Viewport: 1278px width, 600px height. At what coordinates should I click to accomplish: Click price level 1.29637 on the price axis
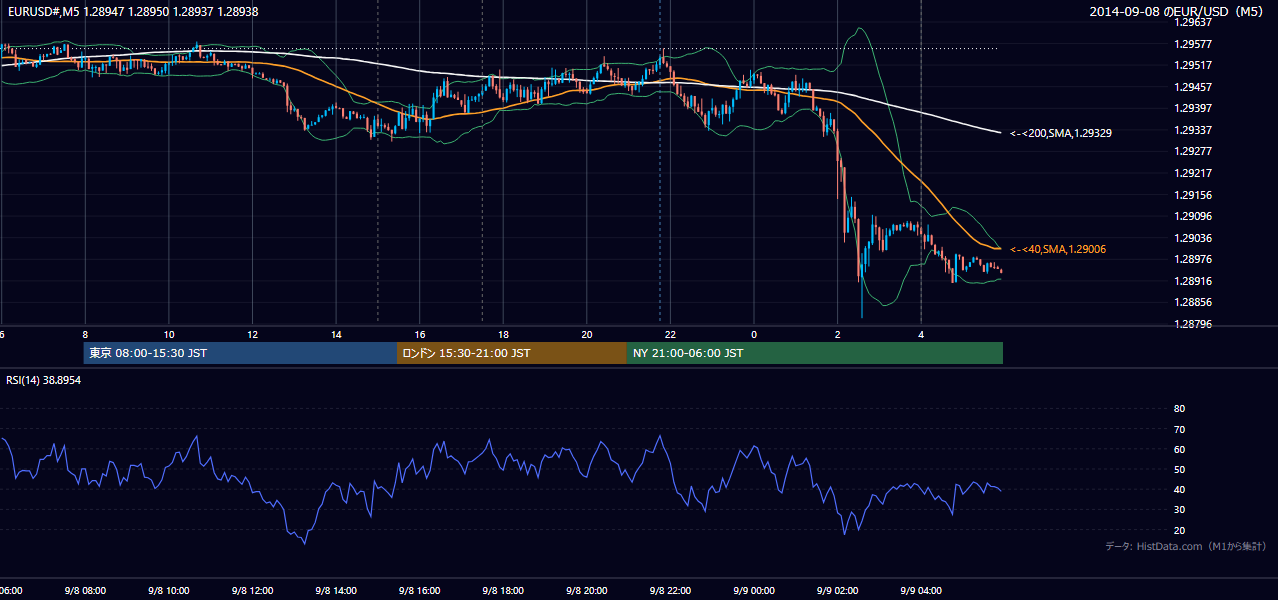(1192, 22)
